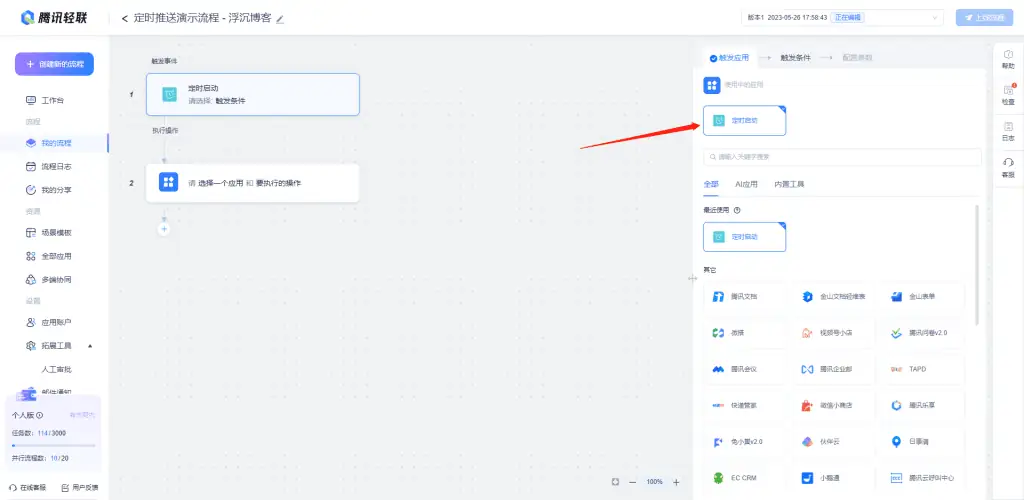Zoom out using the minus icon

click(x=632, y=482)
